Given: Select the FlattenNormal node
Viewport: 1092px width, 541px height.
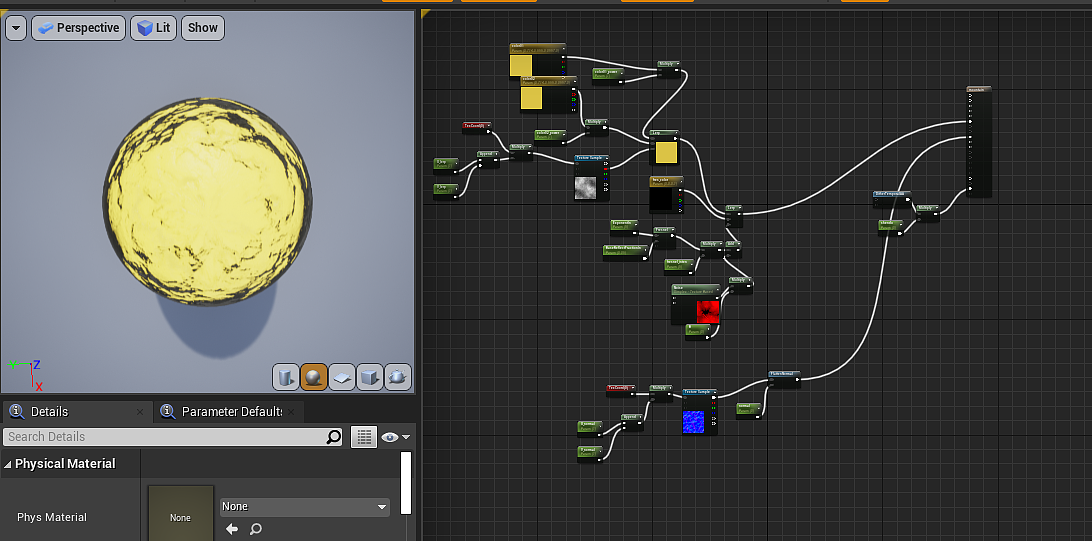Looking at the screenshot, I should tap(784, 379).
